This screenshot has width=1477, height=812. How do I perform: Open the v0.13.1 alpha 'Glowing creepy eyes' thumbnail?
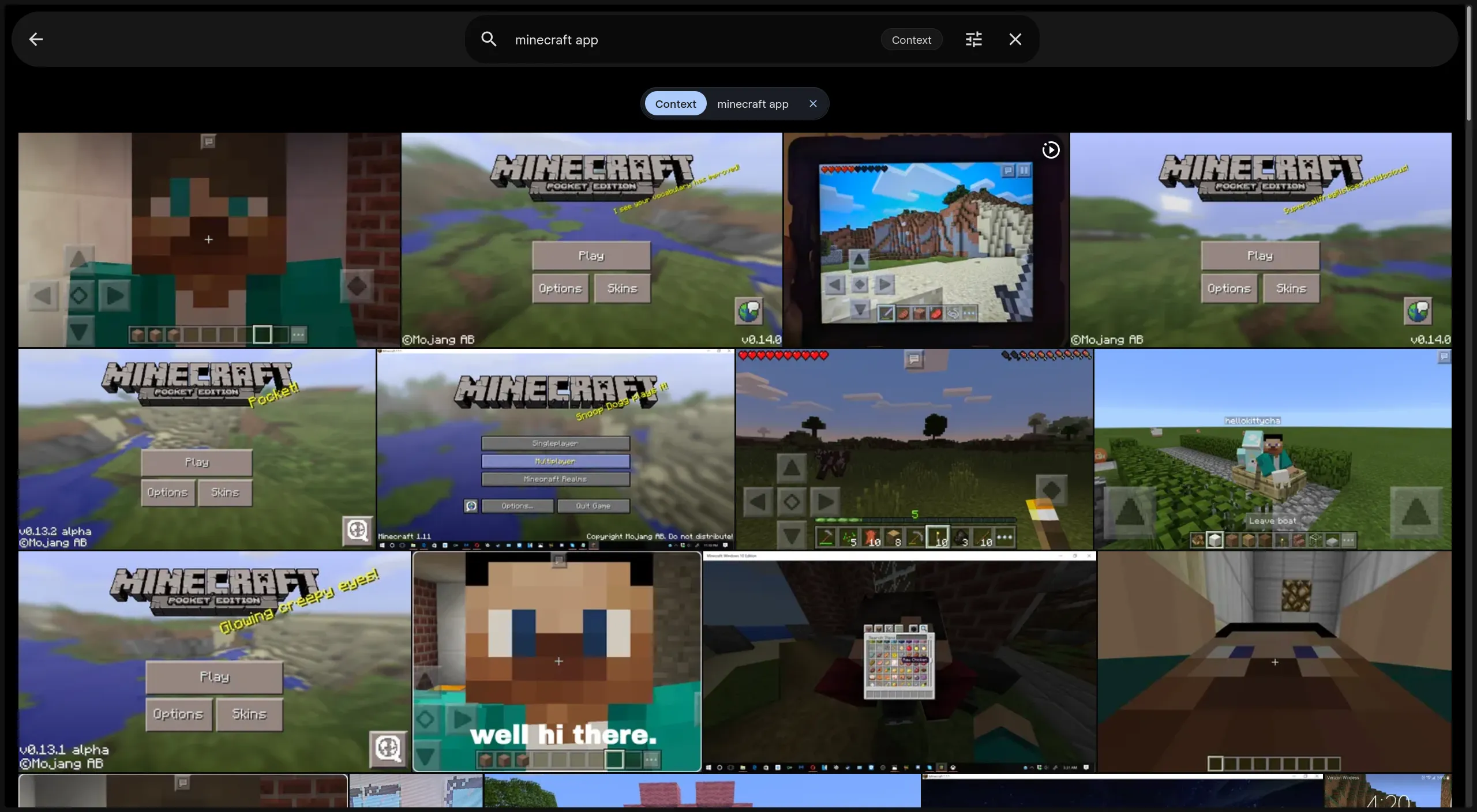point(214,661)
